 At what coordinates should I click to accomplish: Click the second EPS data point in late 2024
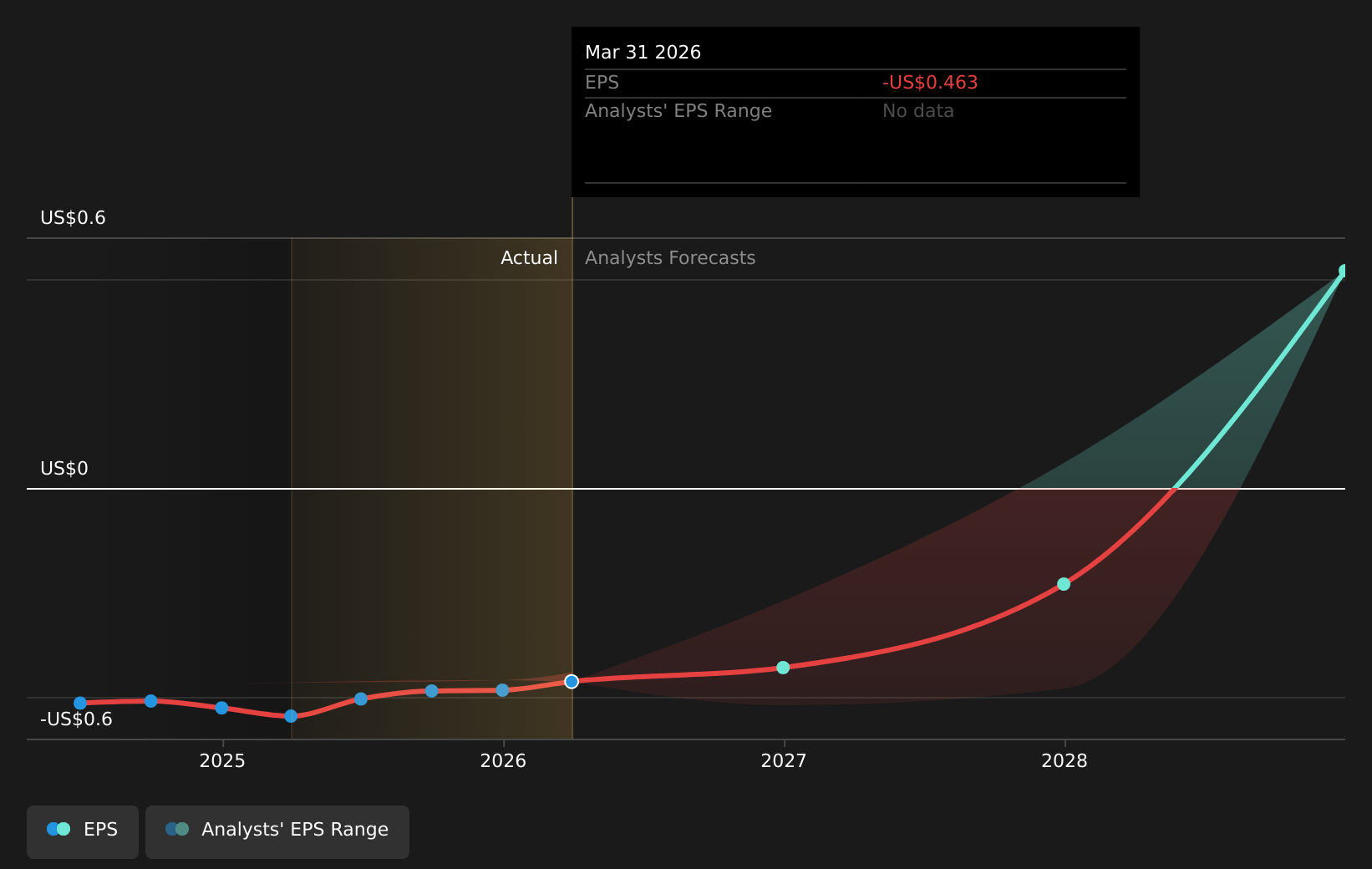coord(151,701)
